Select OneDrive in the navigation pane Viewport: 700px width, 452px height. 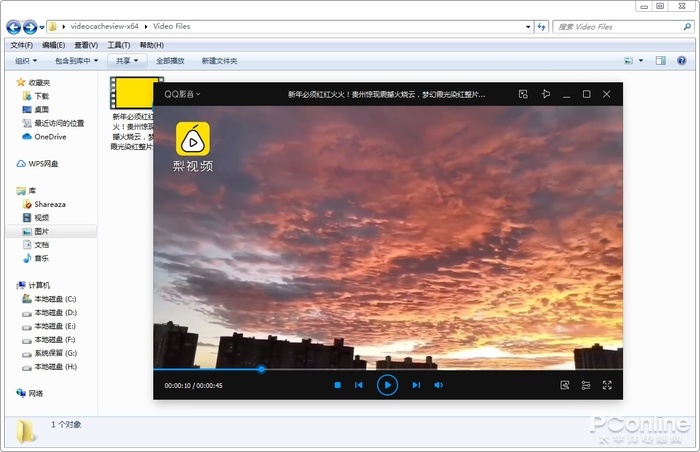coord(49,137)
